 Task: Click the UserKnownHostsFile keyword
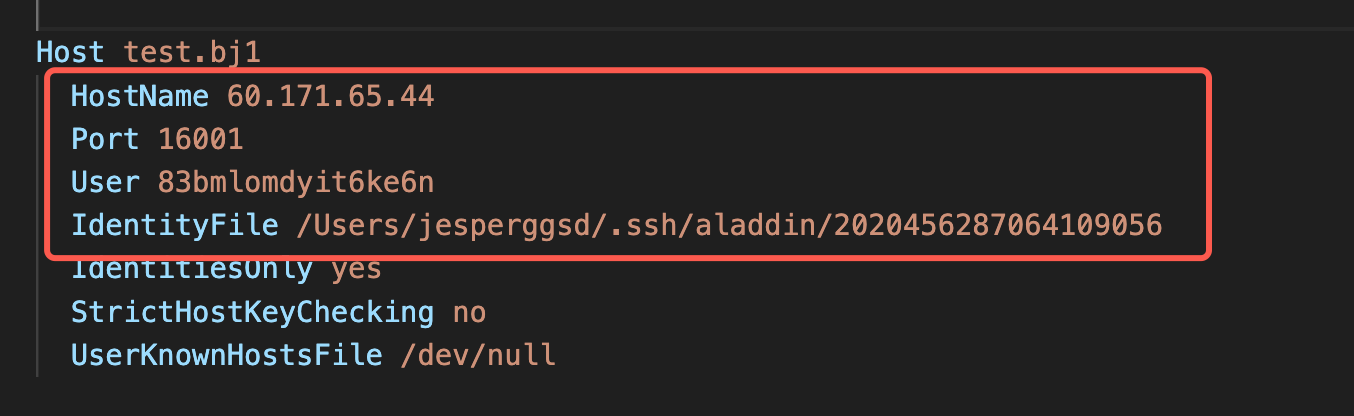(226, 355)
